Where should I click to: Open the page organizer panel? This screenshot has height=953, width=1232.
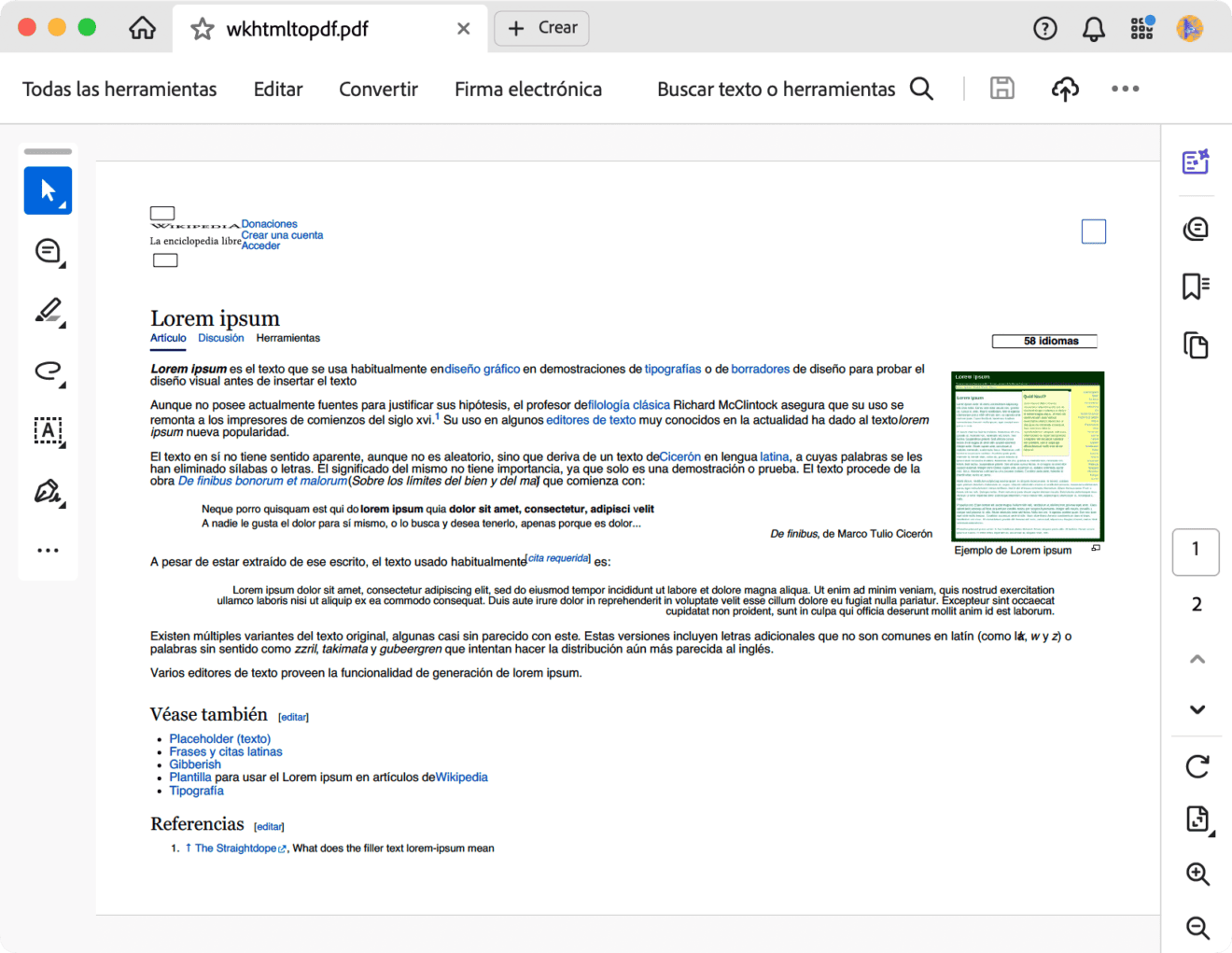pos(1196,344)
